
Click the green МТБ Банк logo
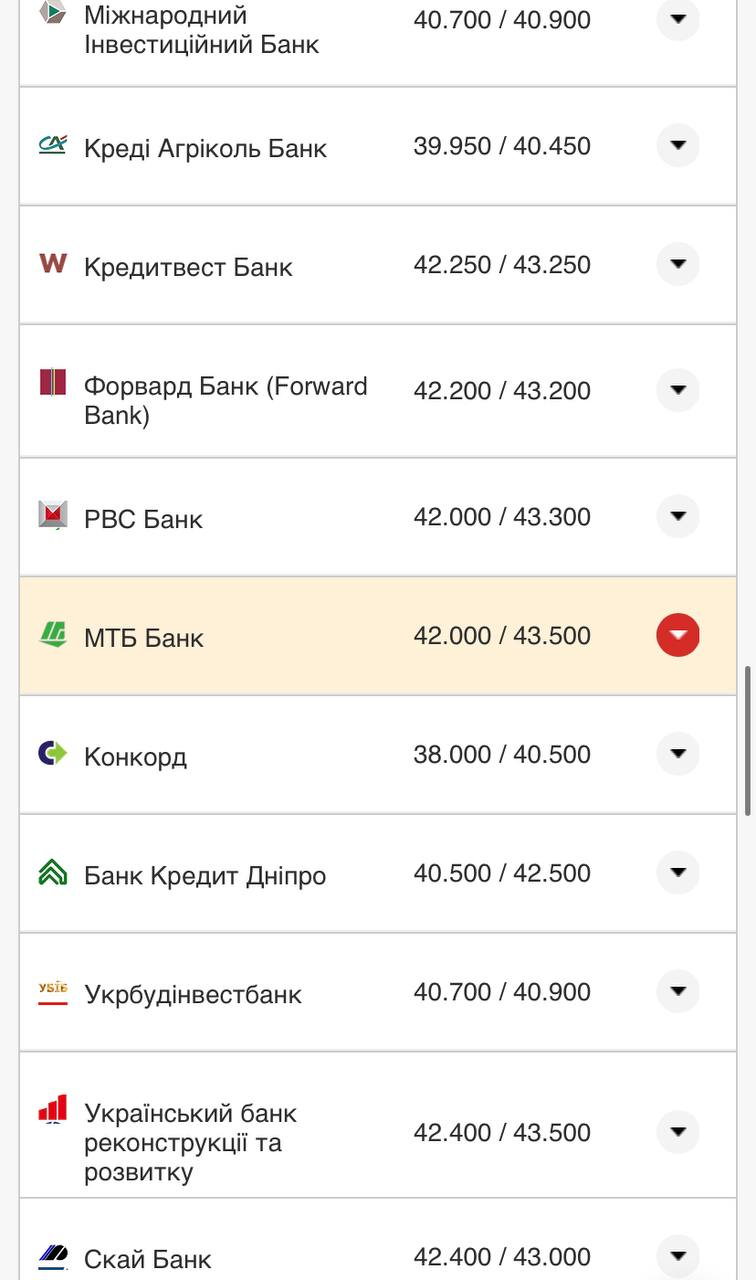click(55, 634)
